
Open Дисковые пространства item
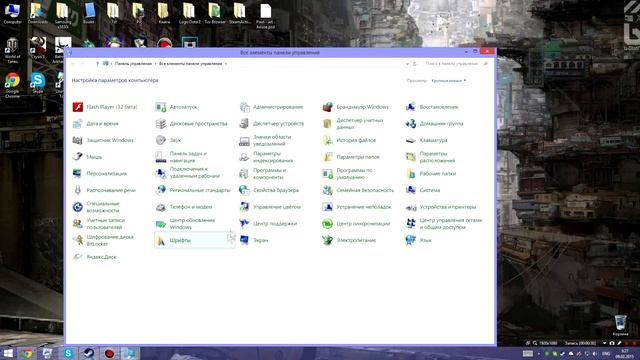191,124
